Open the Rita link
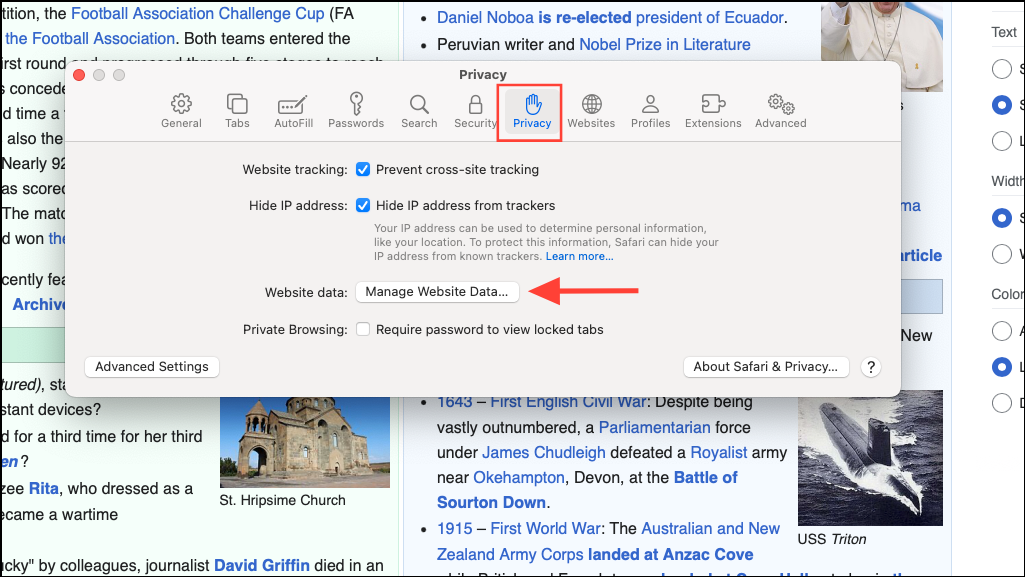Screen dimensions: 1025x577 click(44, 488)
